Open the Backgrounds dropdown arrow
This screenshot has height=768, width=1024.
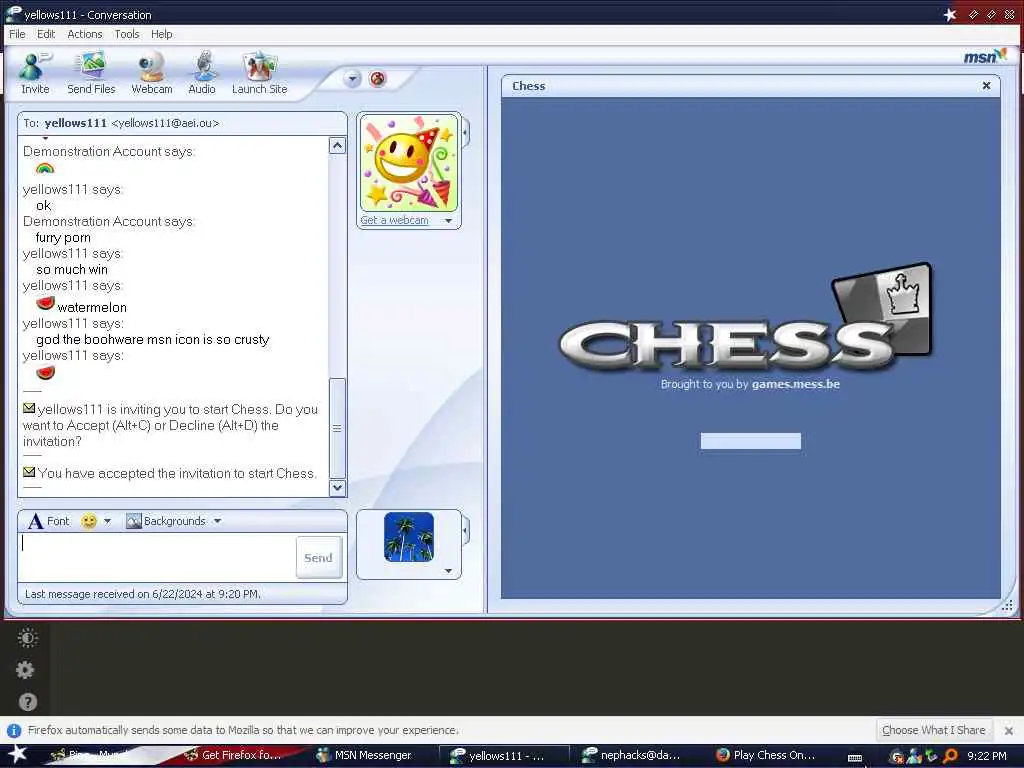point(217,521)
